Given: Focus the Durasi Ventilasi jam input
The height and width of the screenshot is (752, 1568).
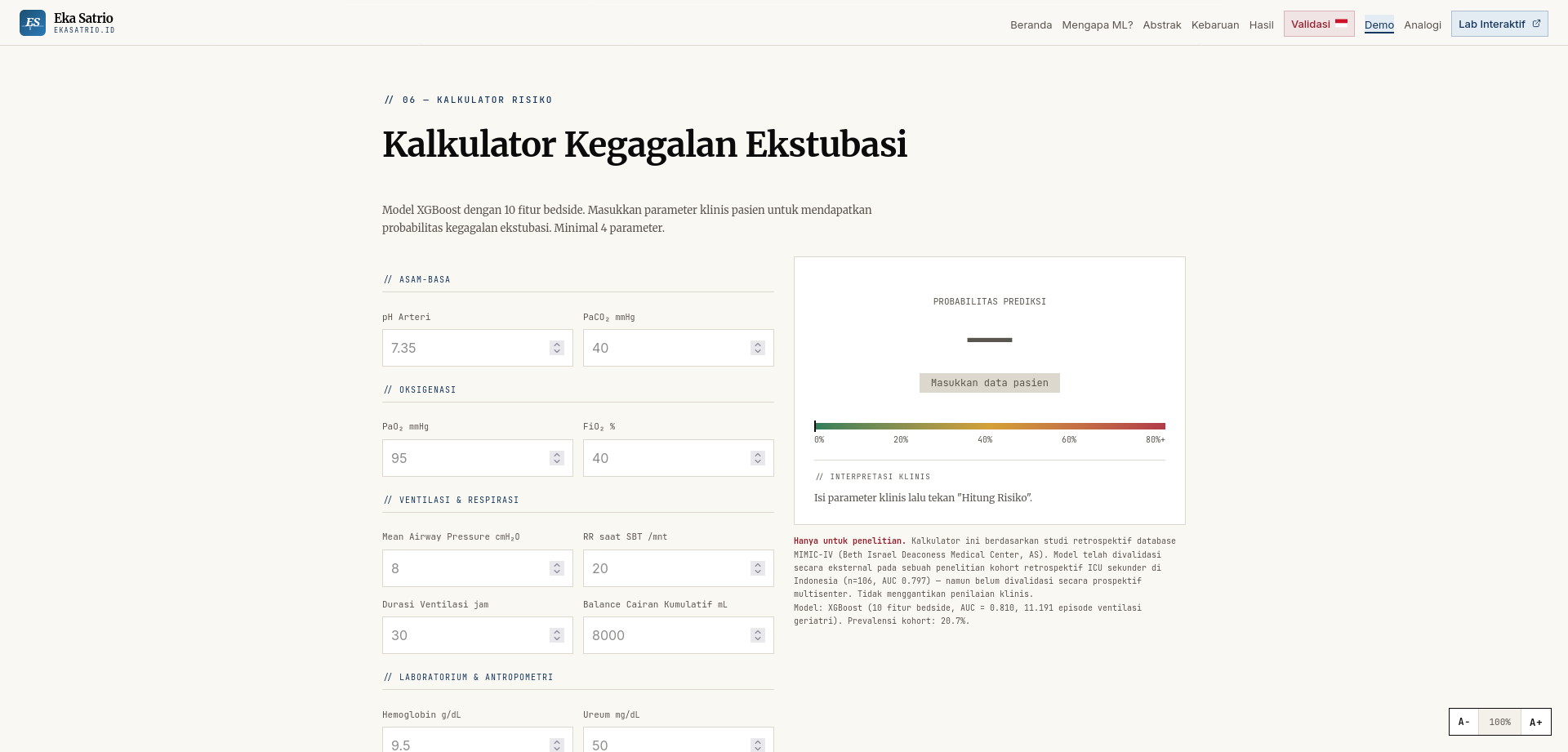Looking at the screenshot, I should coord(478,635).
